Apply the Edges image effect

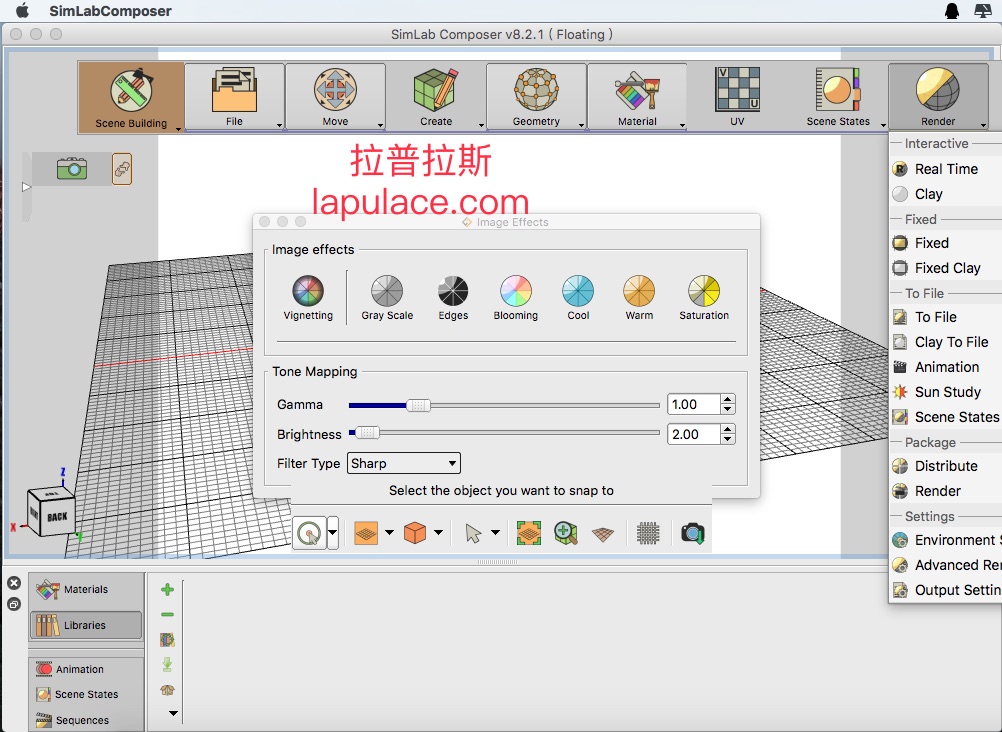coord(453,298)
